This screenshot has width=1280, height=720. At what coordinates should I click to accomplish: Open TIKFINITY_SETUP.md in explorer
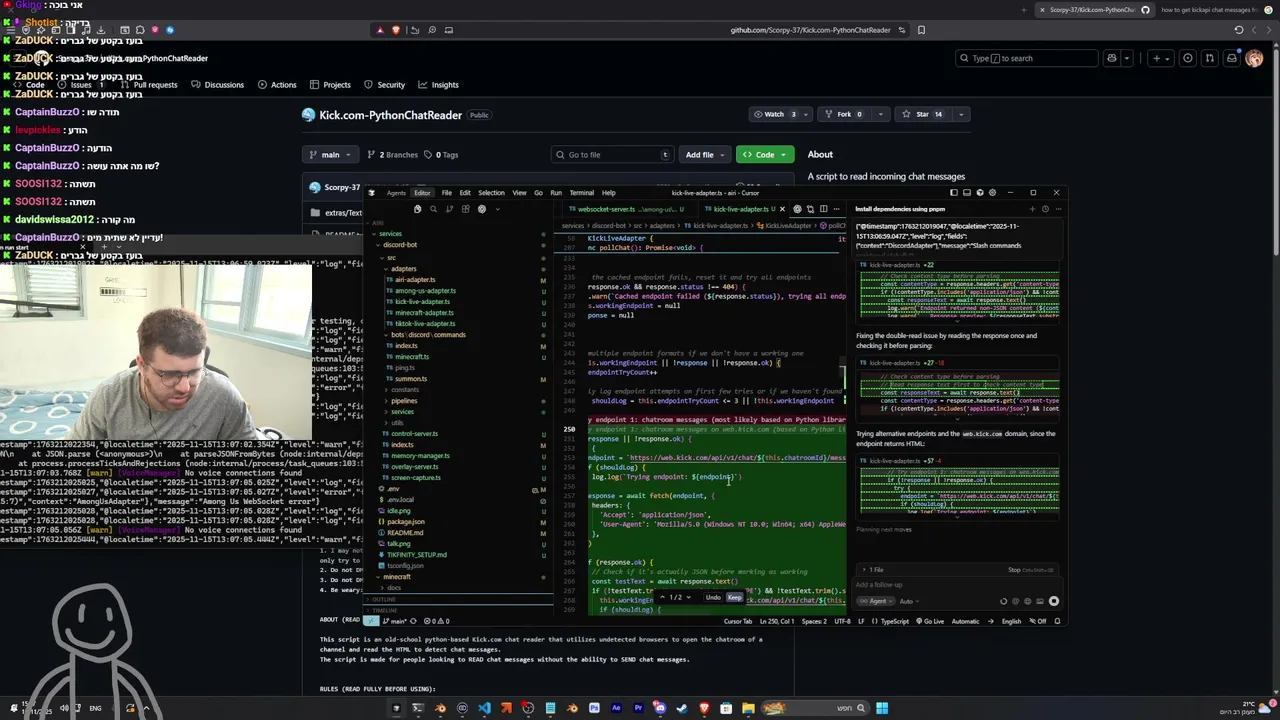point(416,555)
